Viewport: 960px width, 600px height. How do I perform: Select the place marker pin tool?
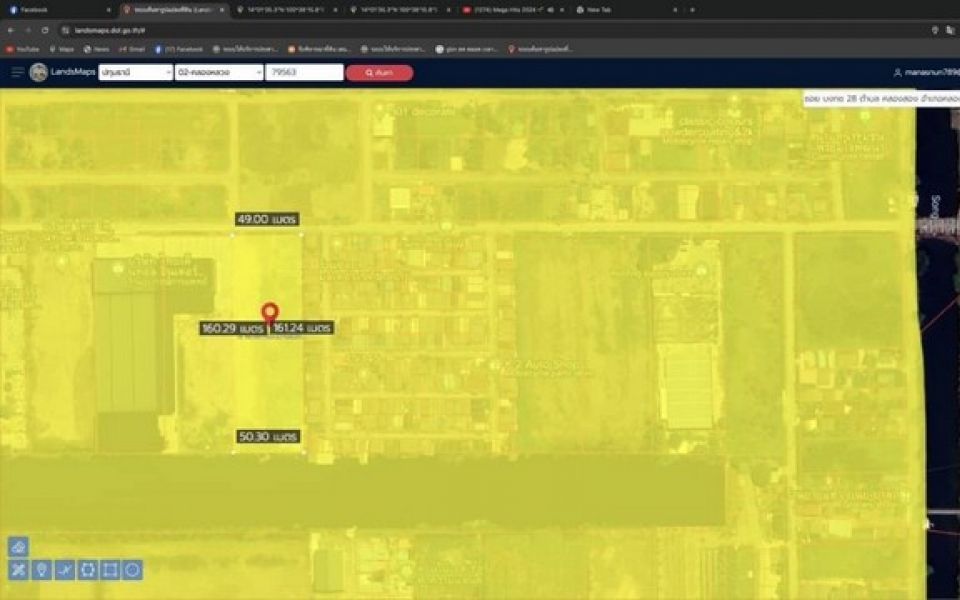click(x=41, y=570)
